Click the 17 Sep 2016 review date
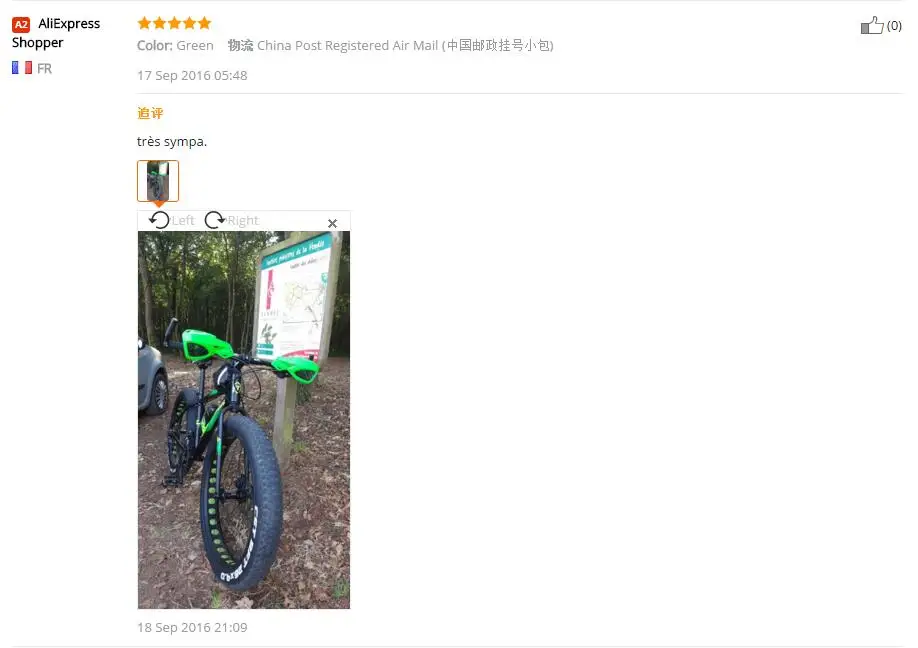Image resolution: width=918 pixels, height=648 pixels. 192,76
